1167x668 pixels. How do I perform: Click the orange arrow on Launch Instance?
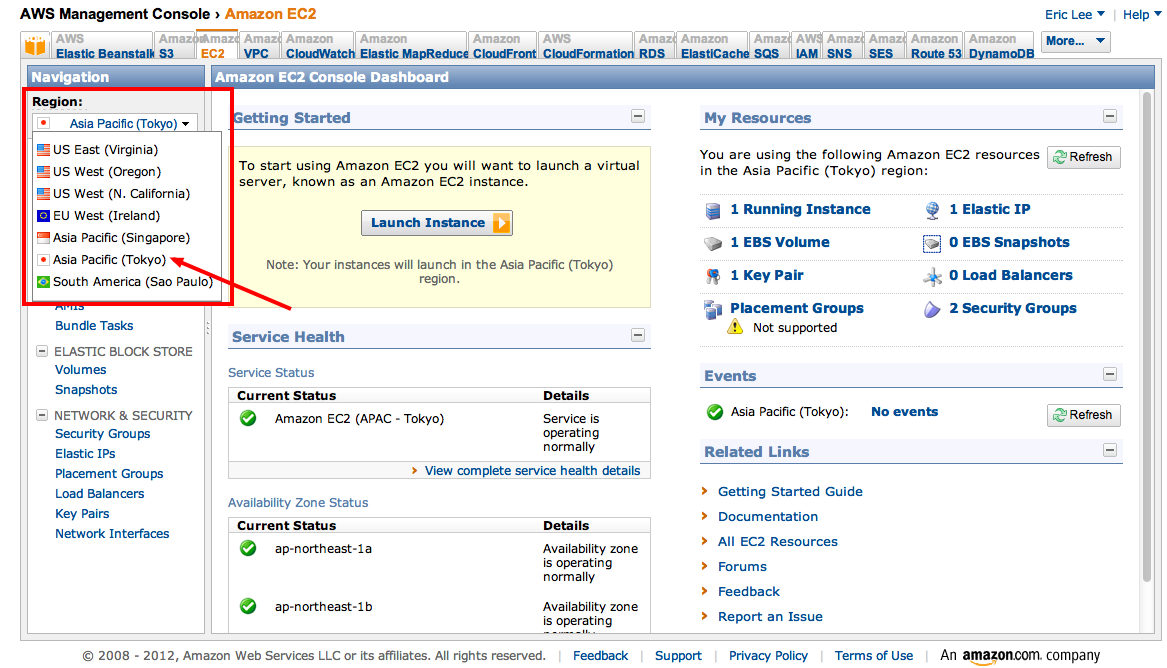(x=502, y=222)
